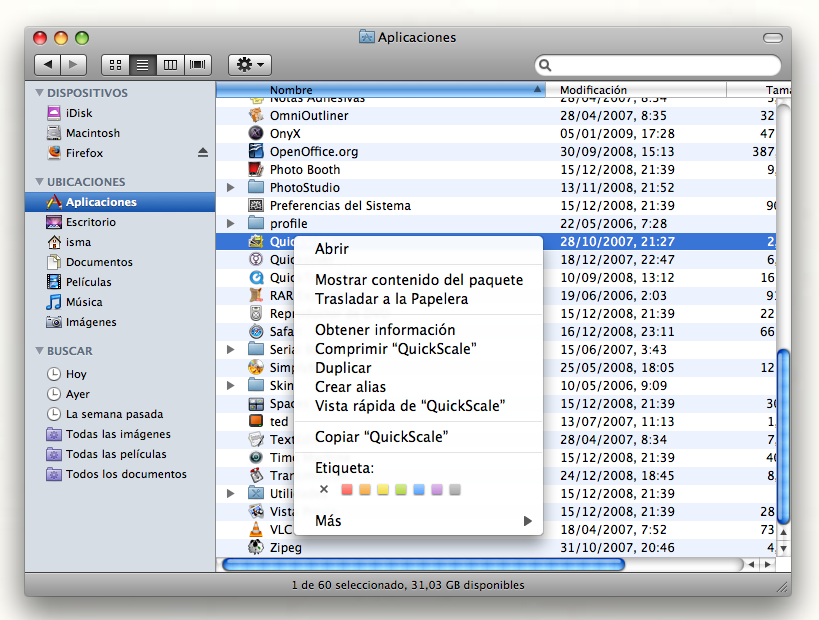Screen dimensions: 819x620
Task: Apply the purple label color
Action: (x=437, y=489)
